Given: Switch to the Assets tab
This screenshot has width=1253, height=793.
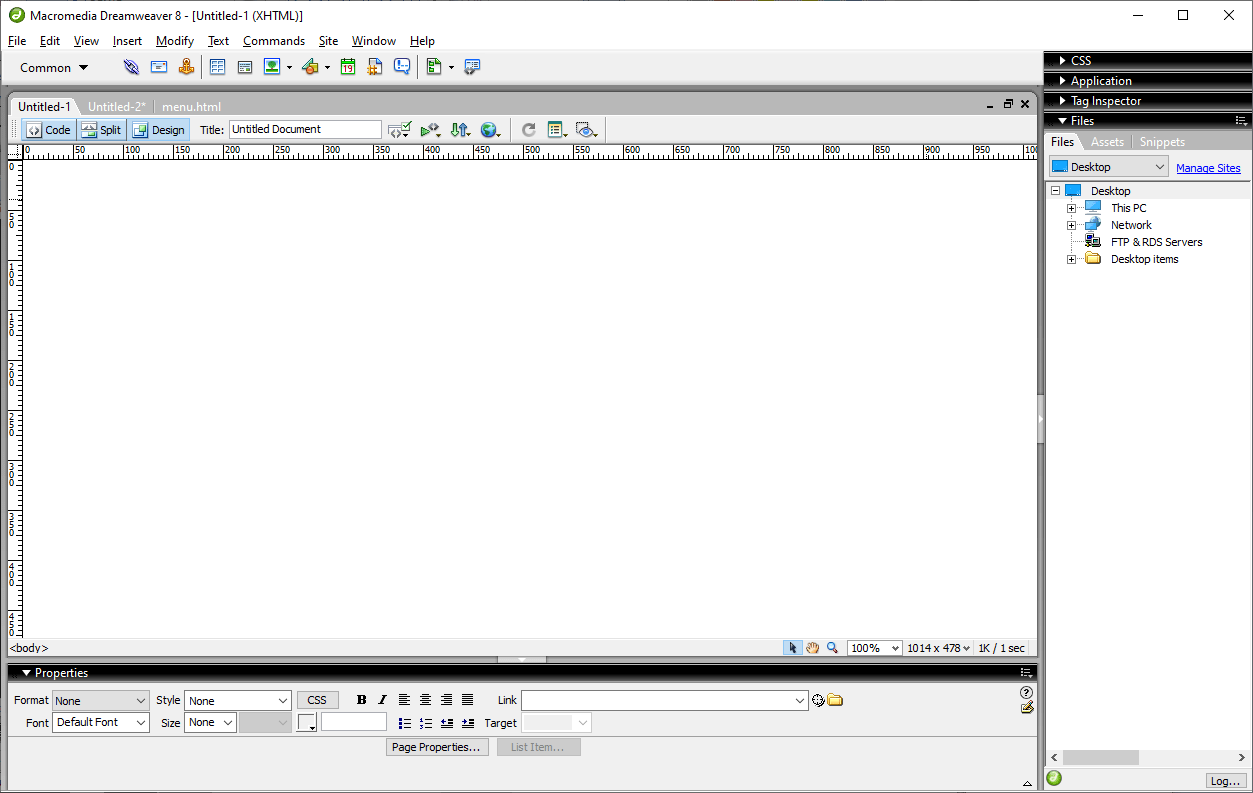Looking at the screenshot, I should coord(1107,142).
